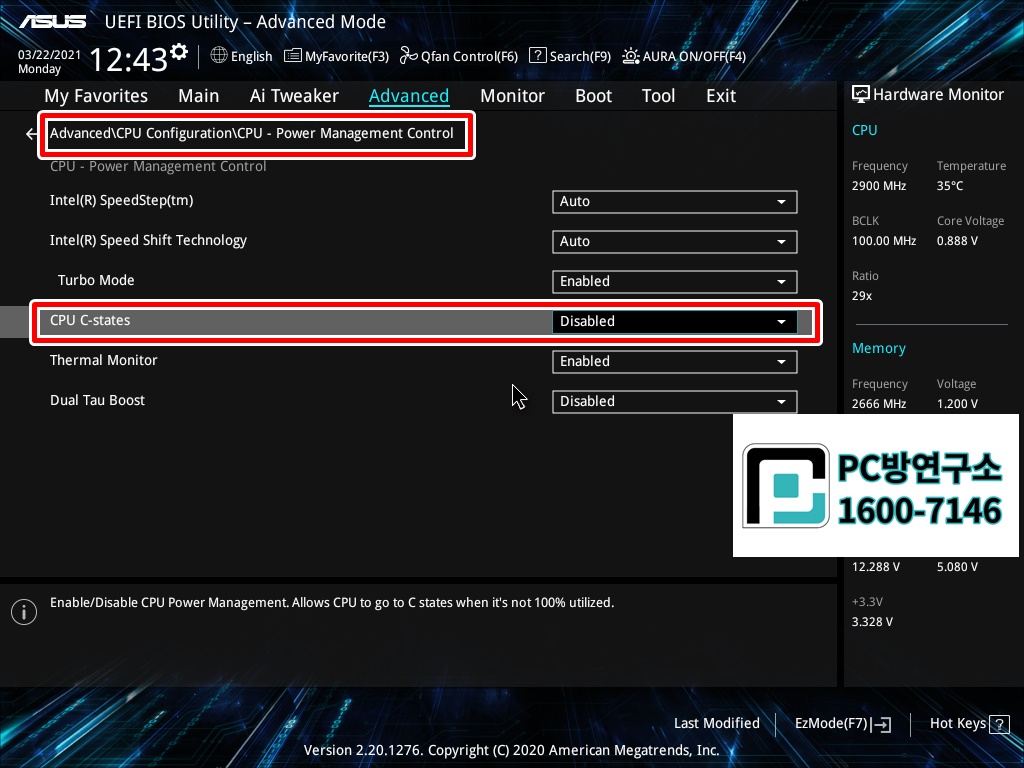
Task: Click the 03/22/2021 Monday date
Action: click(49, 62)
